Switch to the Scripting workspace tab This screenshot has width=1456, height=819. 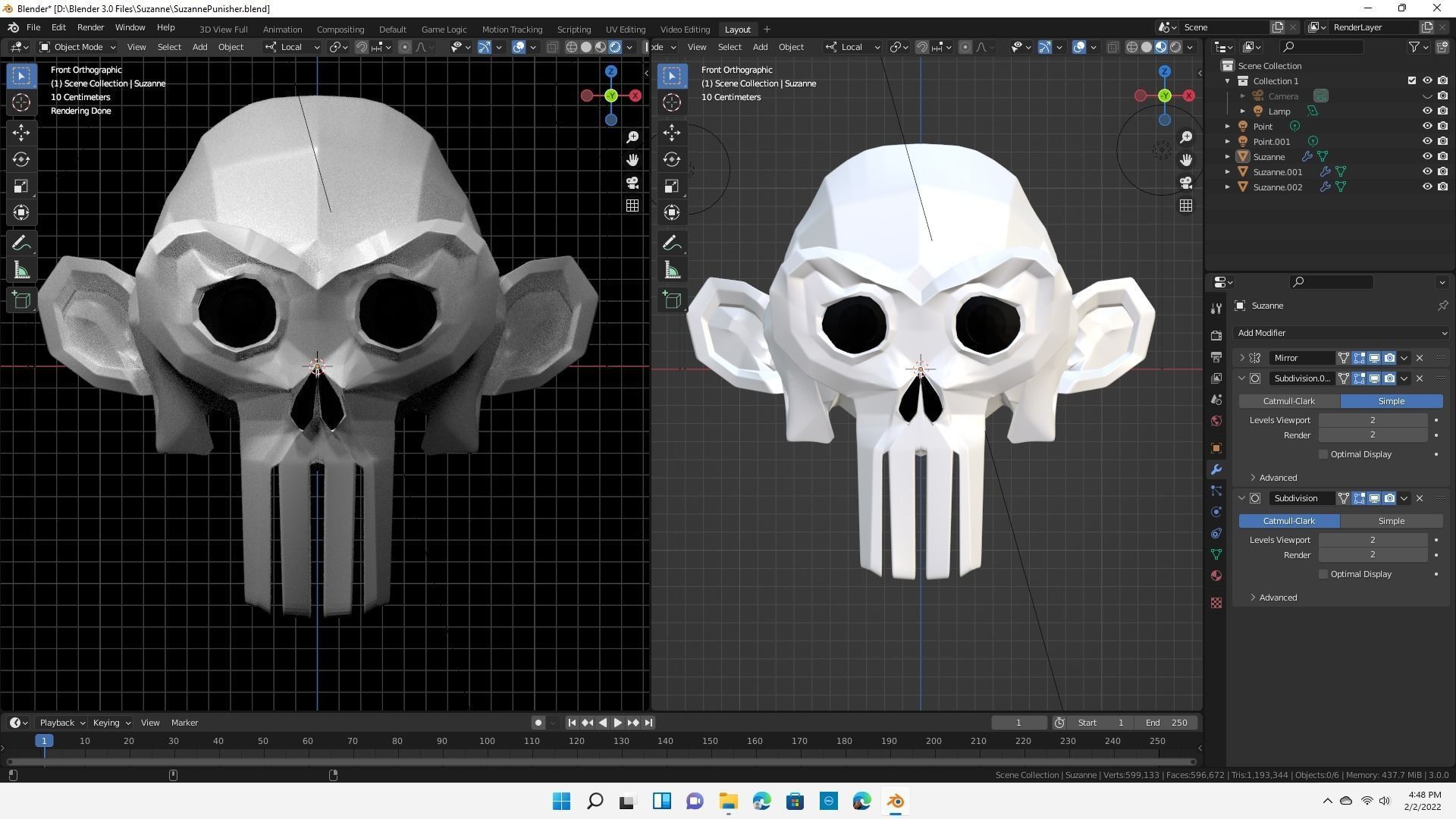tap(573, 30)
